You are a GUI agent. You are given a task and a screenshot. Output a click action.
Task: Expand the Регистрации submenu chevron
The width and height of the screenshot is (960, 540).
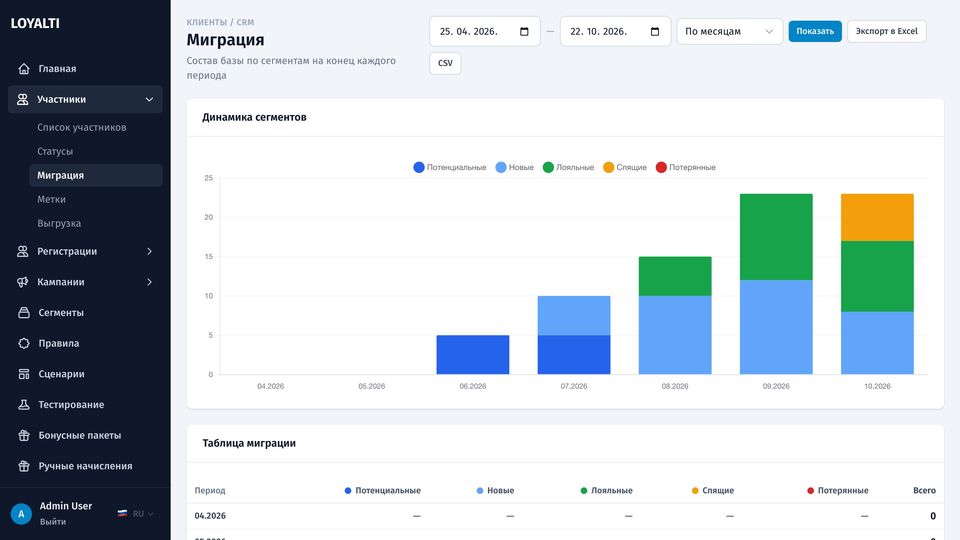click(149, 251)
